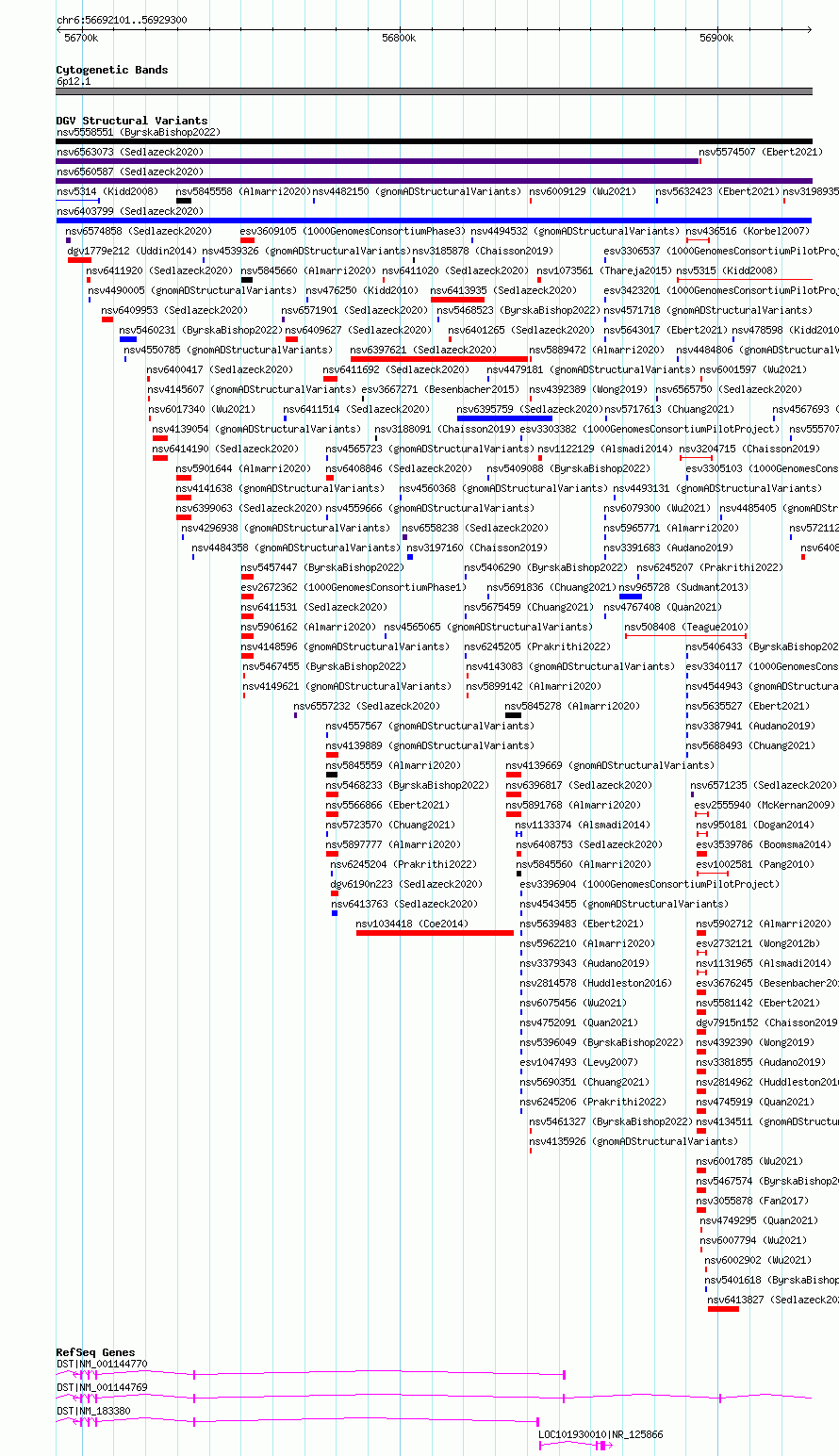The height and width of the screenshot is (1456, 839).
Task: Click LOC101930010|NR_125866 gene label
Action: tap(600, 1434)
